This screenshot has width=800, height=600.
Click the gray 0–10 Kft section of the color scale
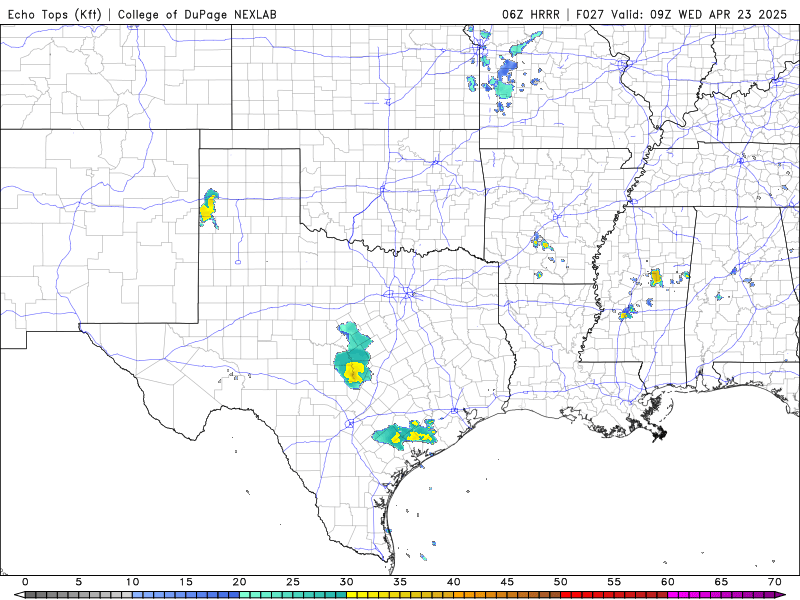(x=79, y=595)
